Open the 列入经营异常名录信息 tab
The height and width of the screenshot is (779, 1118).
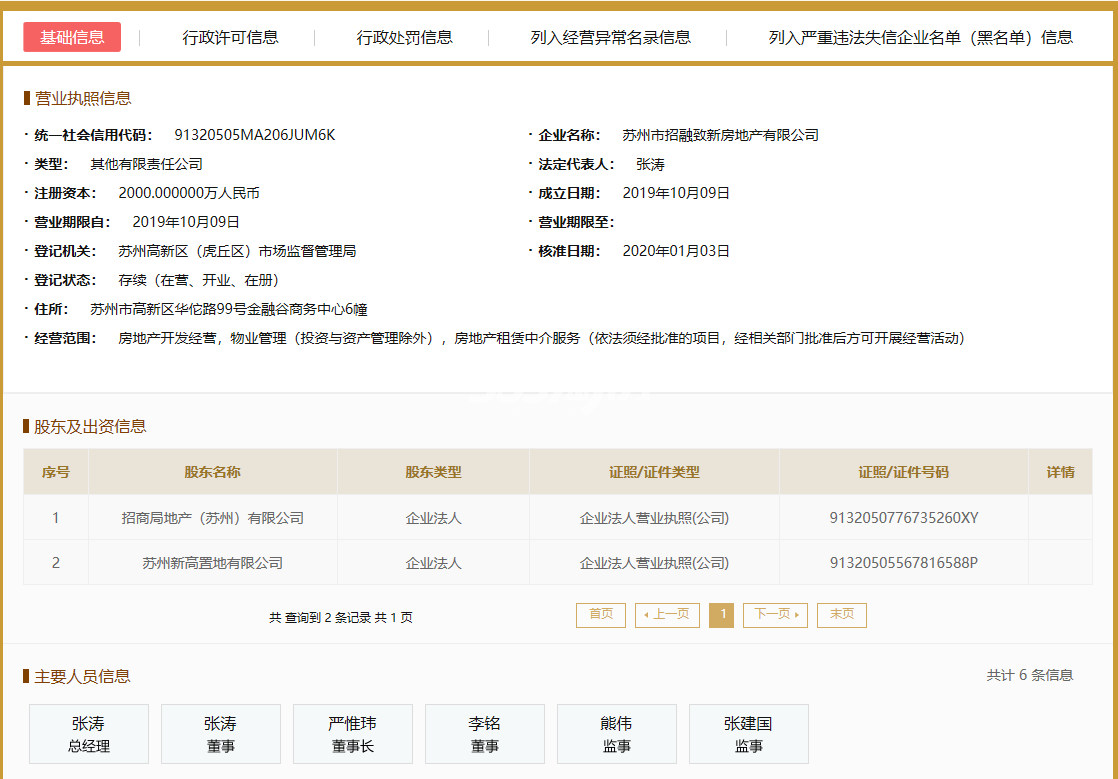coord(610,37)
